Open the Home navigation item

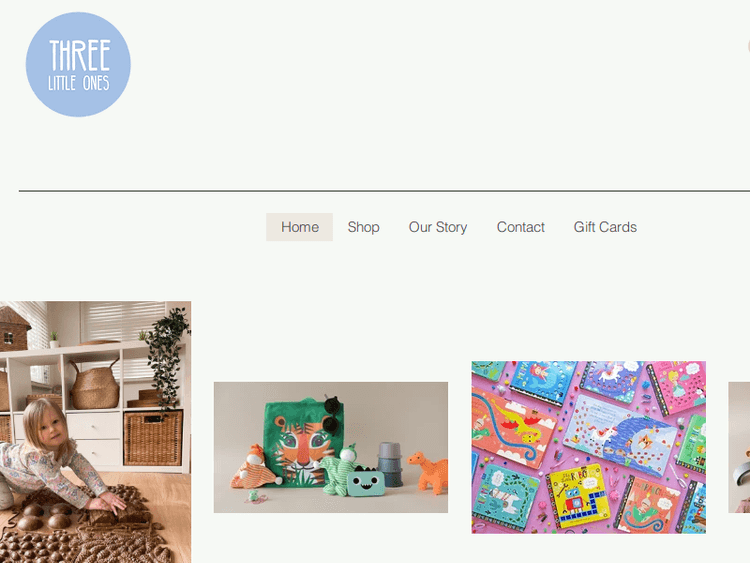pyautogui.click(x=299, y=227)
